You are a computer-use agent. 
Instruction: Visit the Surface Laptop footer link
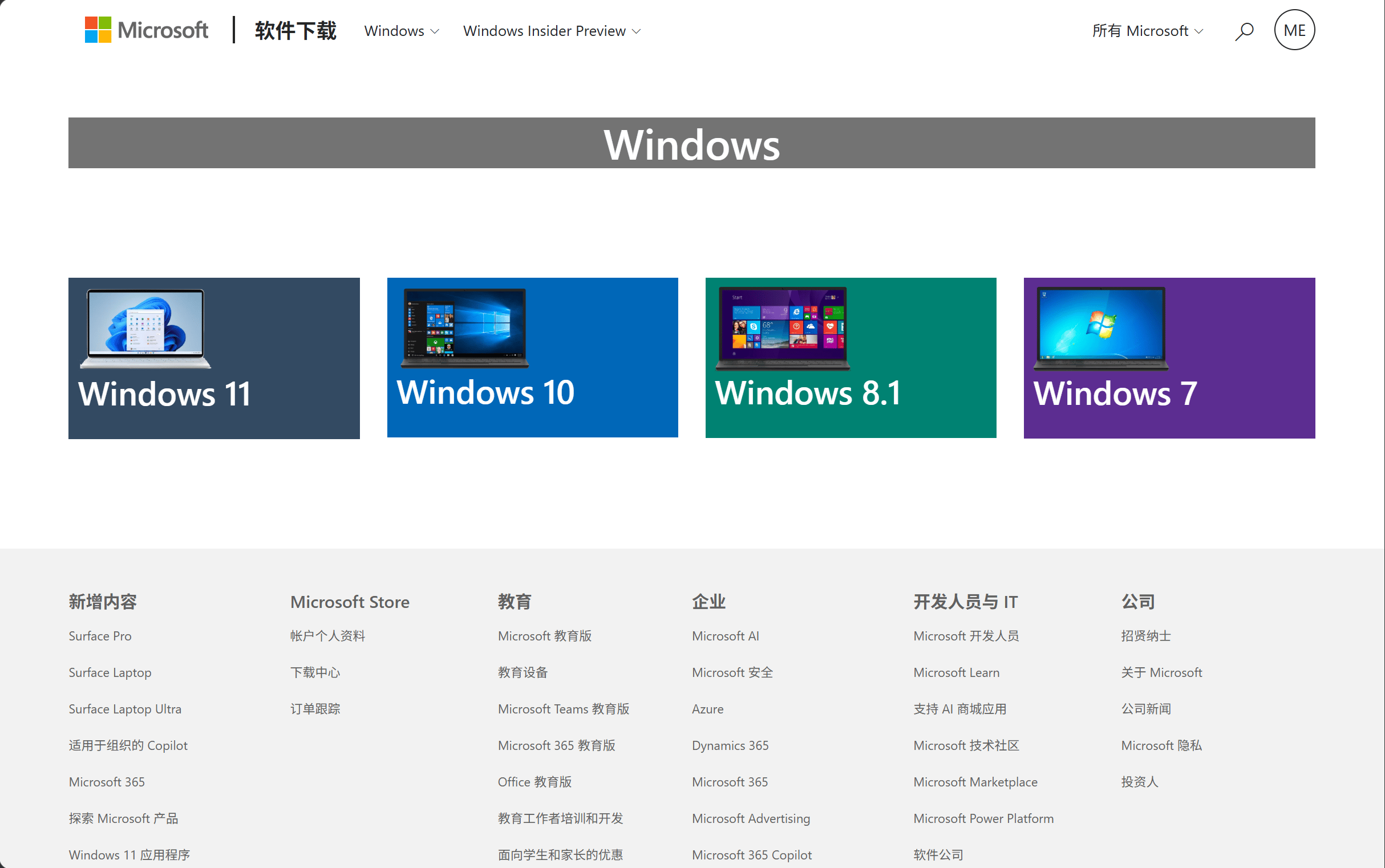pos(110,672)
